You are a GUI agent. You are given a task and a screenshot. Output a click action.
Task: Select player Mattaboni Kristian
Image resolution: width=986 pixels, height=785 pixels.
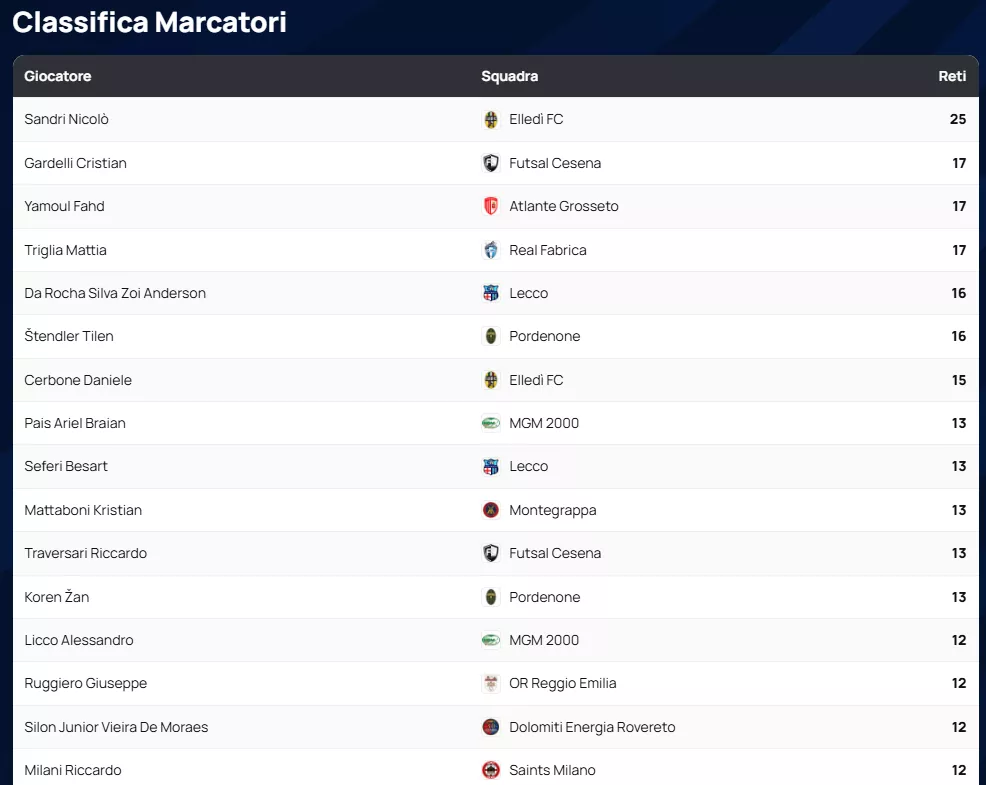tap(83, 510)
